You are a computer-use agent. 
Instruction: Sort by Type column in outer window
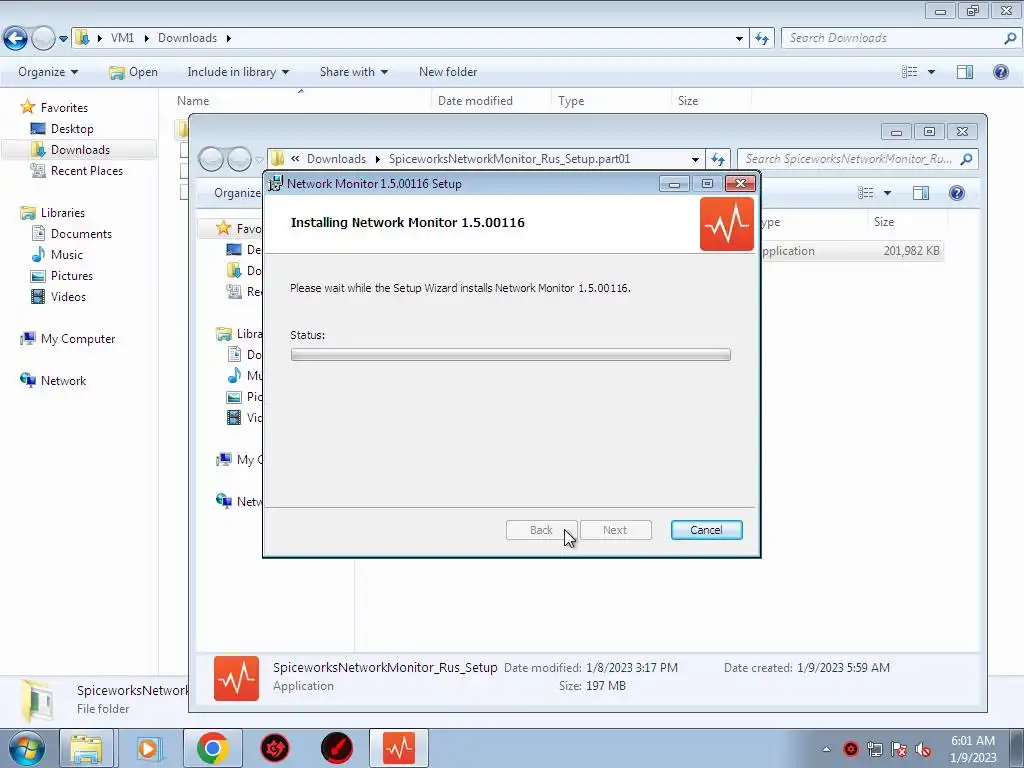pos(571,101)
